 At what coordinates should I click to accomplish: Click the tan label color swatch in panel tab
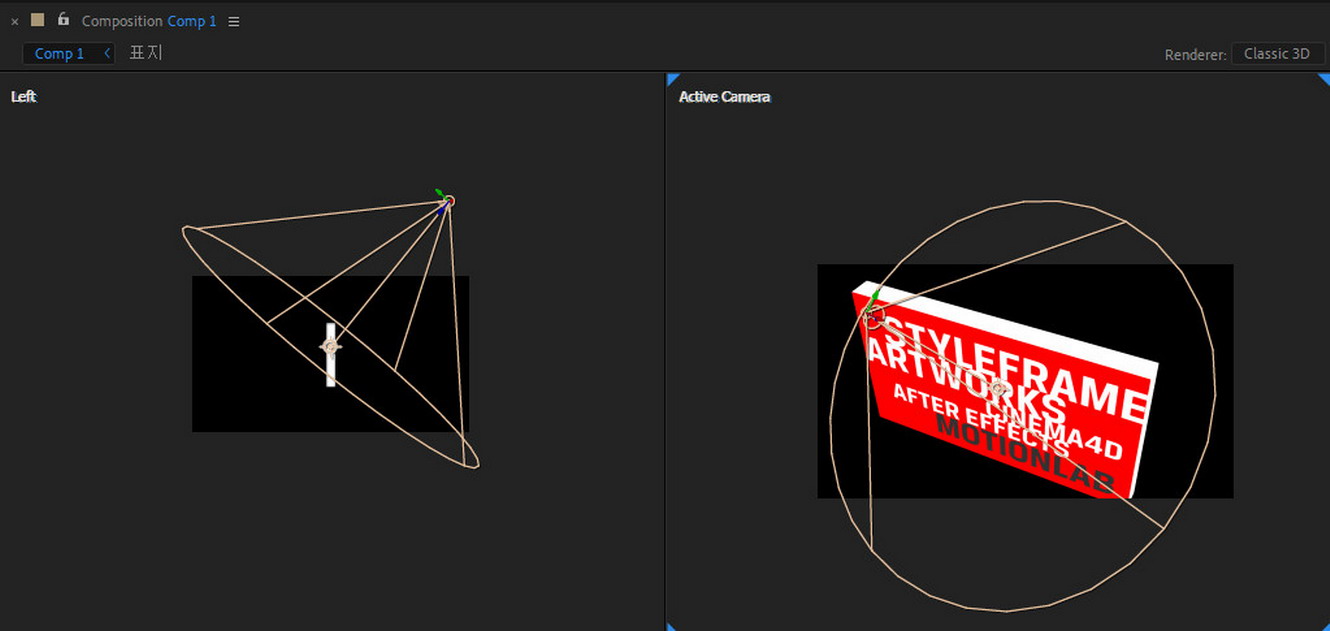click(38, 20)
